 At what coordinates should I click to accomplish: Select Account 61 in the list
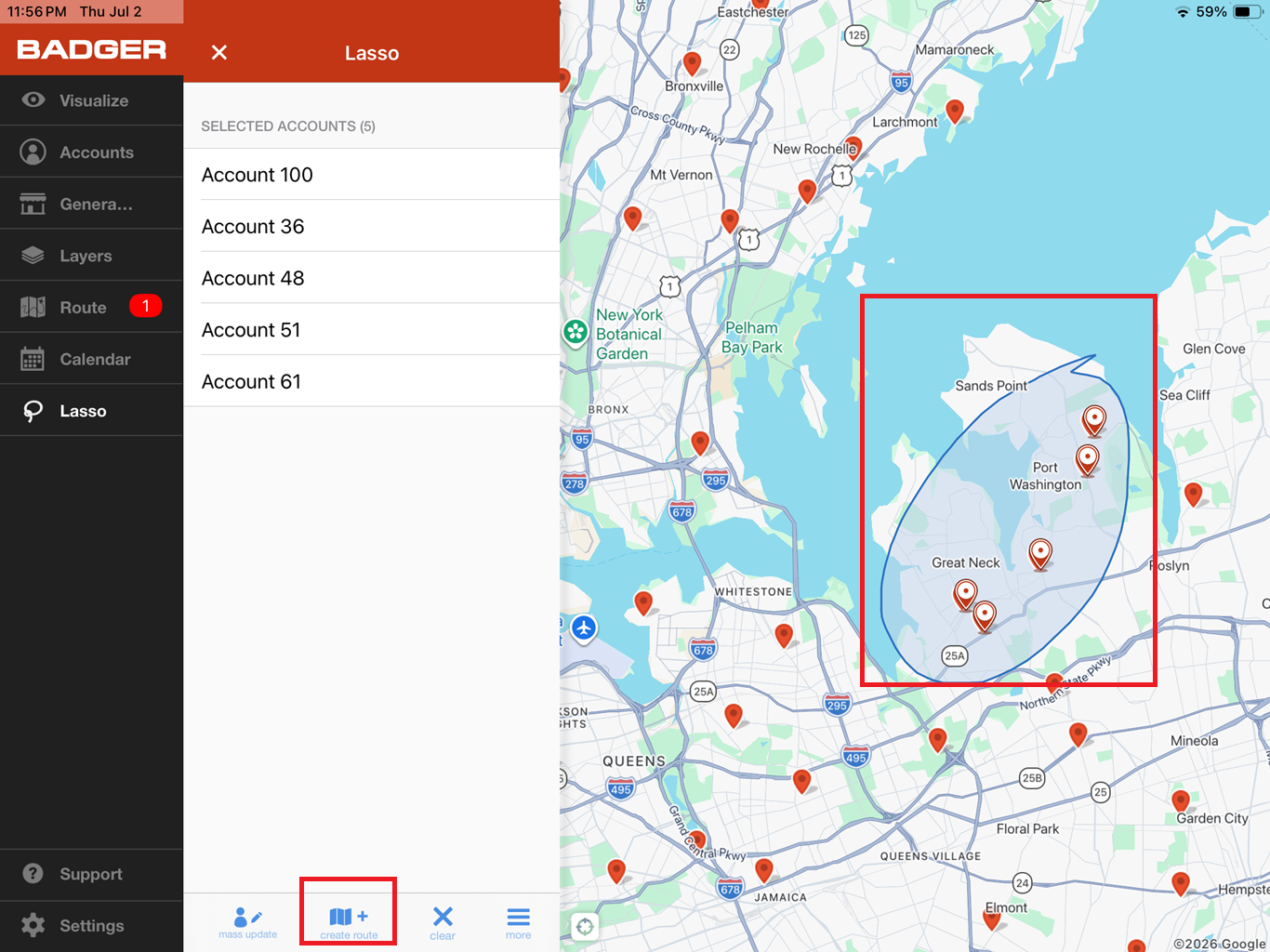point(372,381)
